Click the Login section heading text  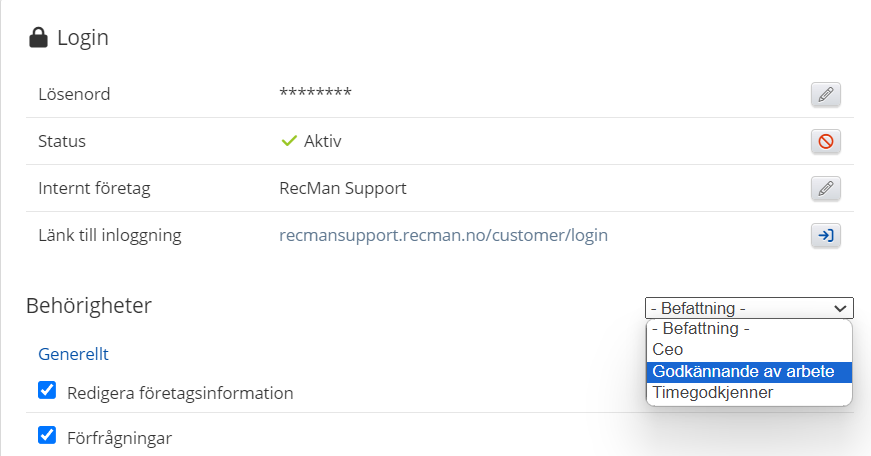(x=83, y=38)
